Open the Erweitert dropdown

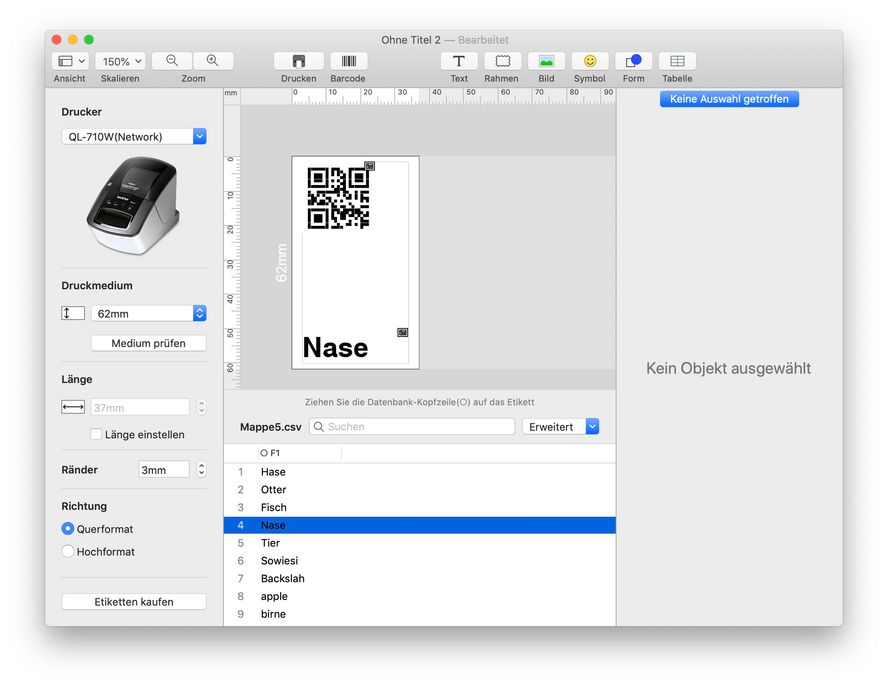pos(560,427)
